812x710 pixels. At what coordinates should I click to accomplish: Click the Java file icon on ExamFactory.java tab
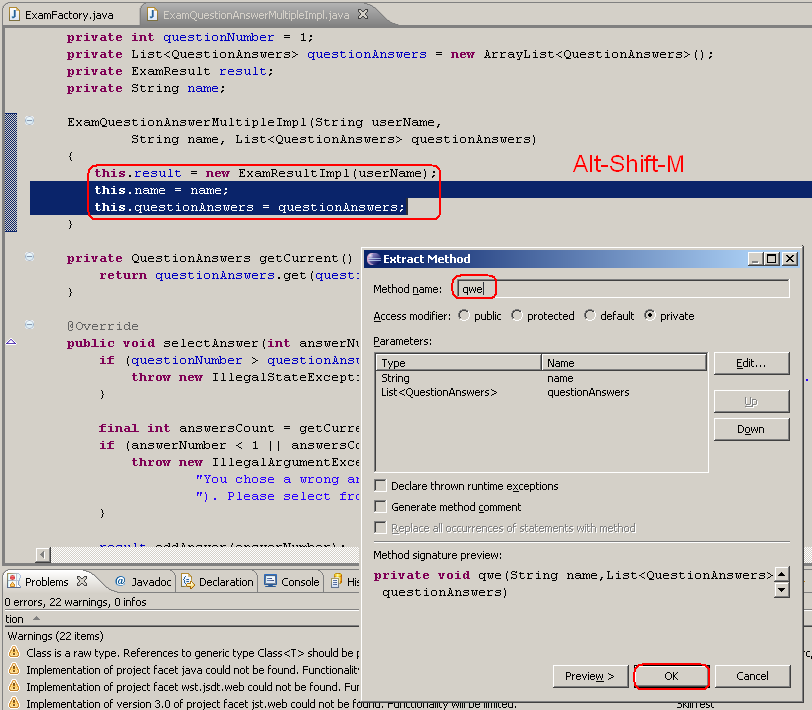(x=12, y=14)
